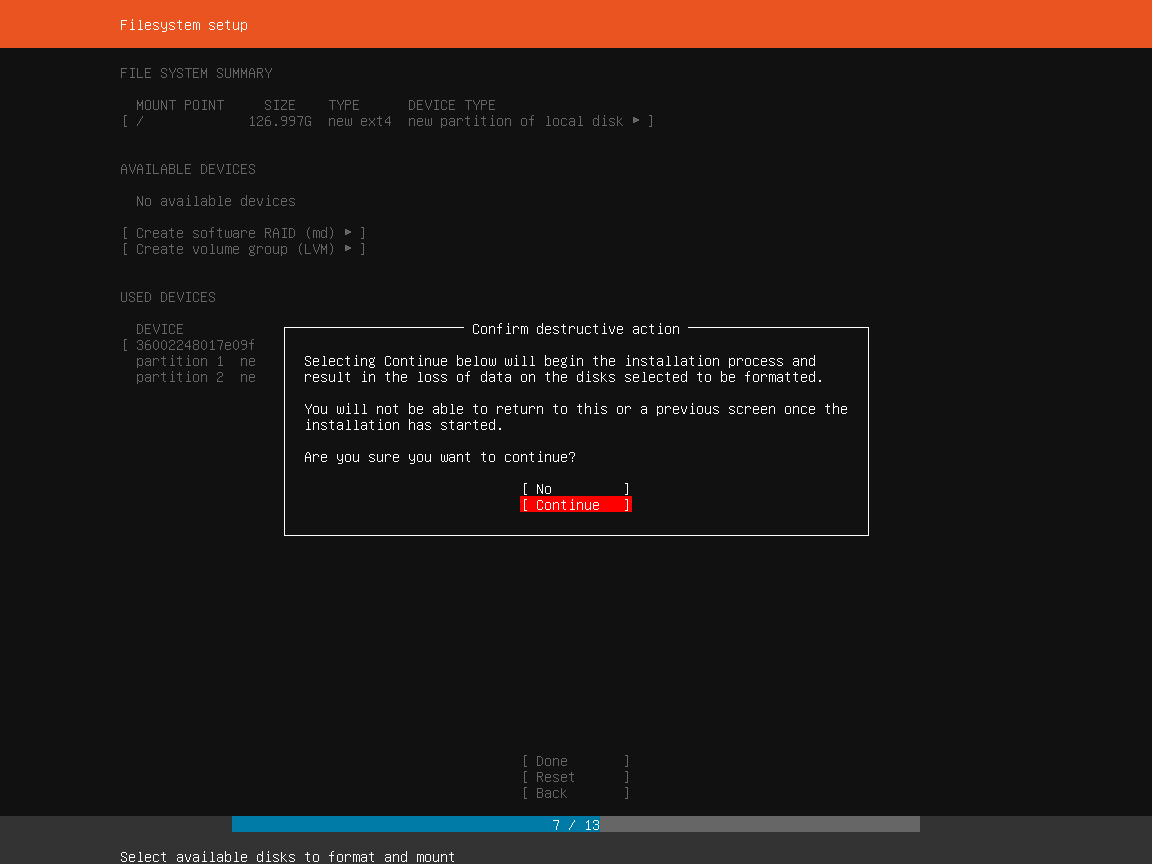Select Continue to begin the installation
This screenshot has width=1152, height=864.
coord(575,505)
